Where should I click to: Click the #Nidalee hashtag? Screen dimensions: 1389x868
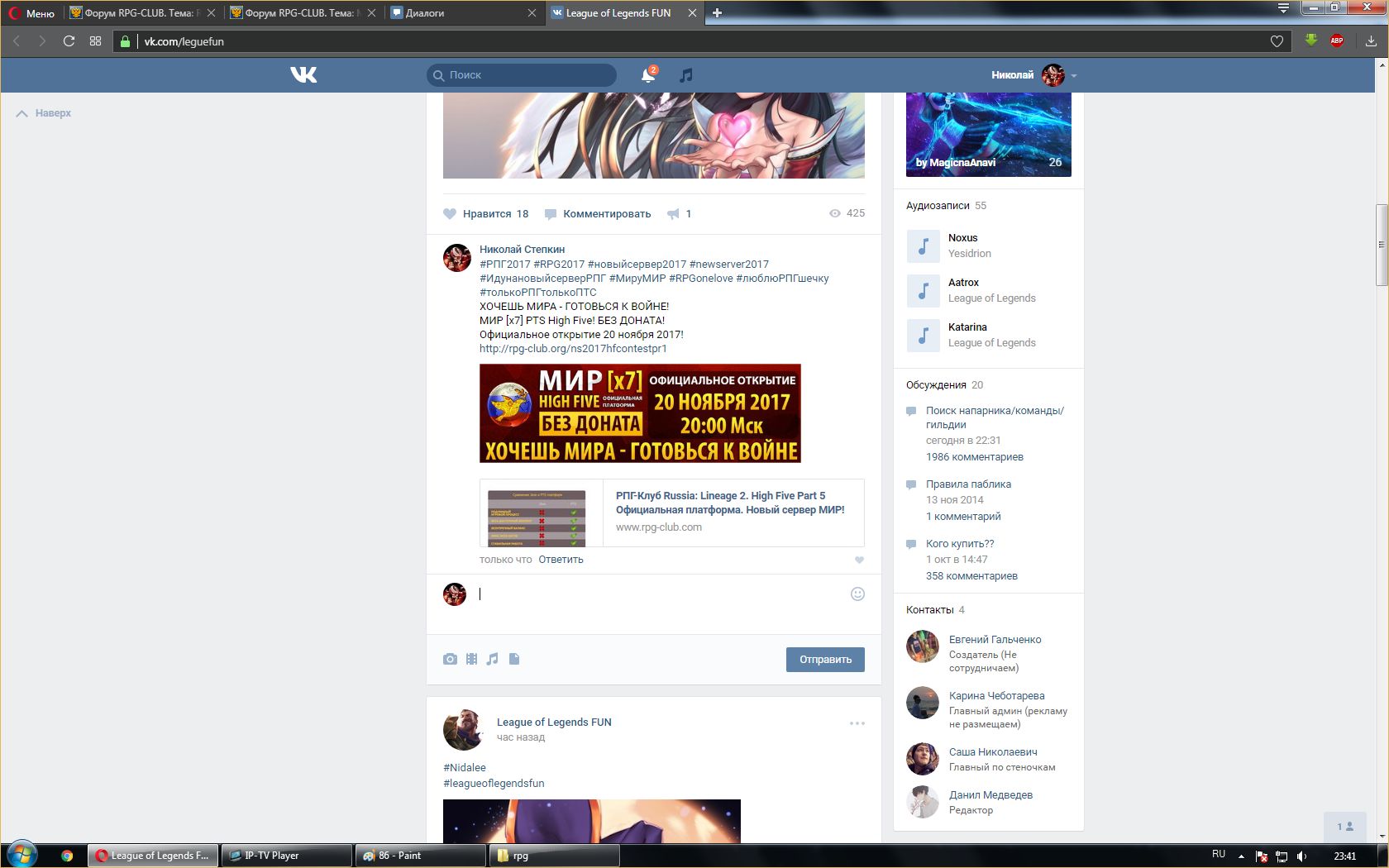(x=465, y=768)
